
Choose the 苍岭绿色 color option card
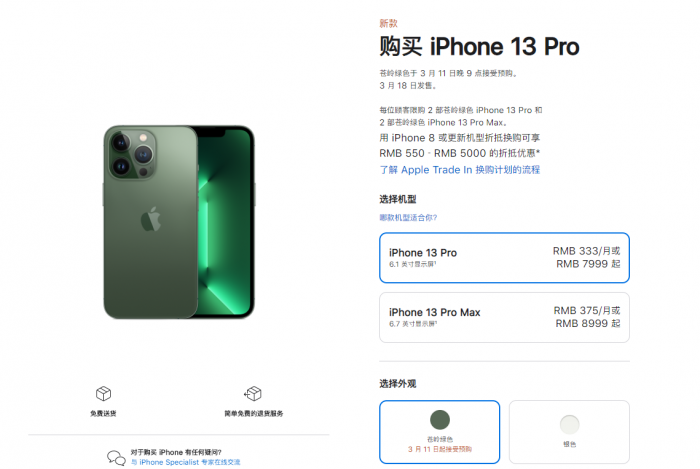[x=439, y=432]
